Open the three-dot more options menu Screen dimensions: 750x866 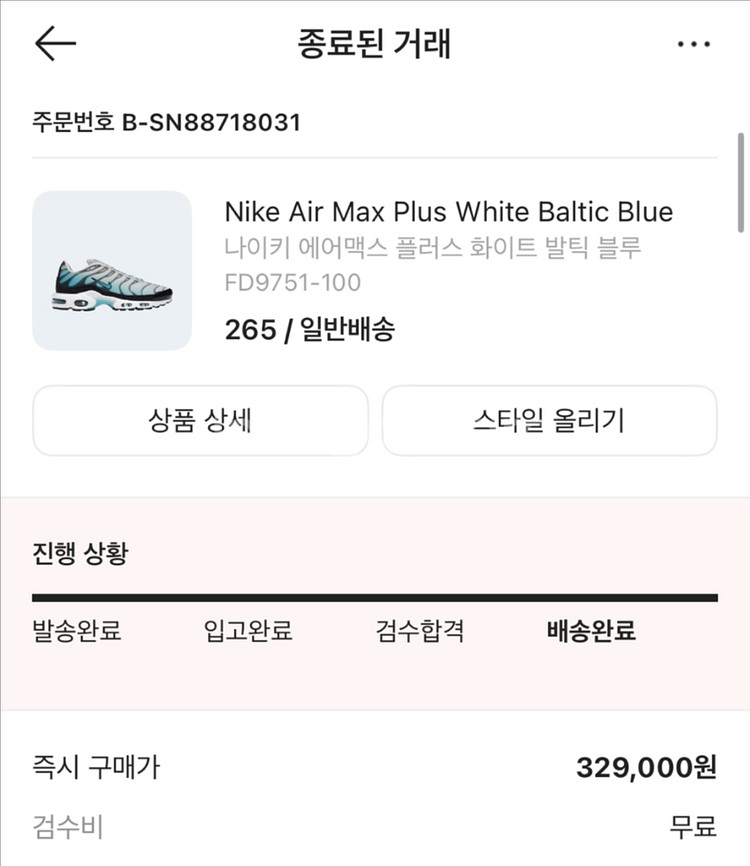(x=693, y=44)
